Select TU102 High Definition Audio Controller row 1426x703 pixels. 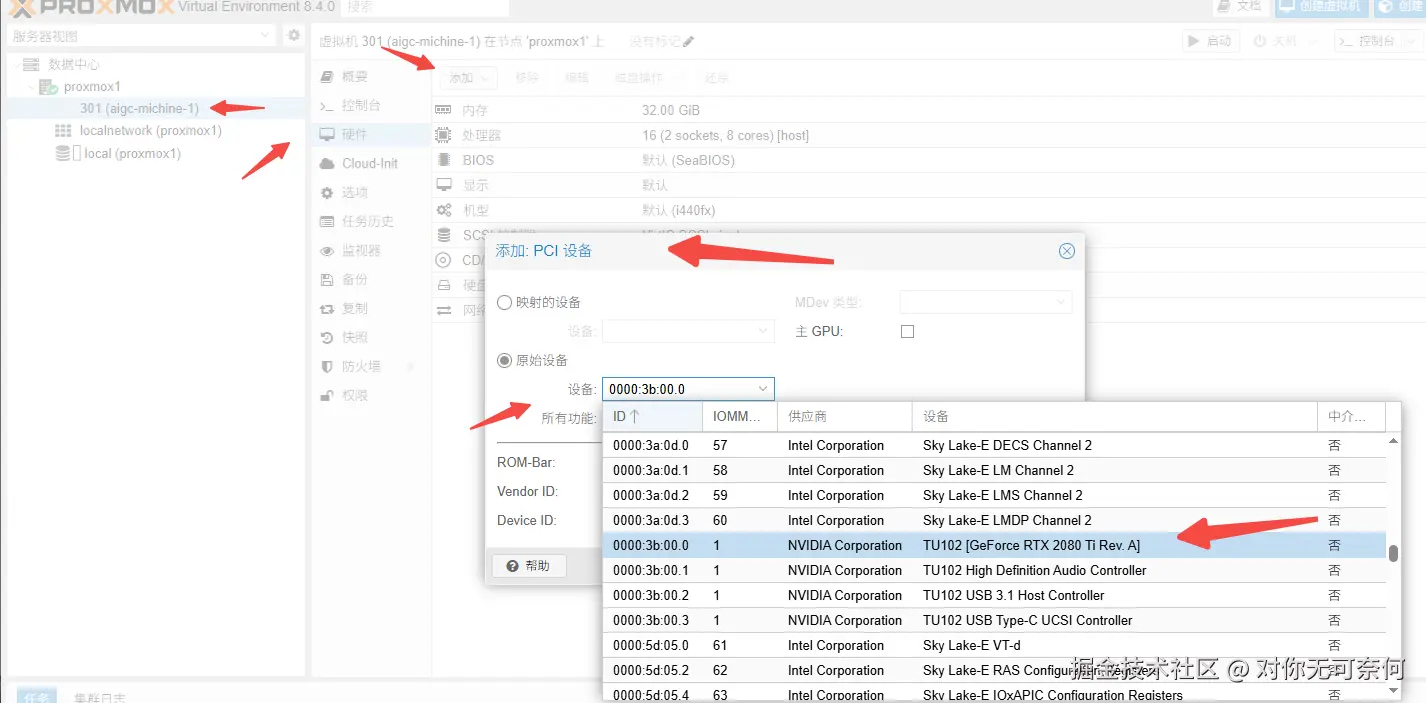point(994,570)
